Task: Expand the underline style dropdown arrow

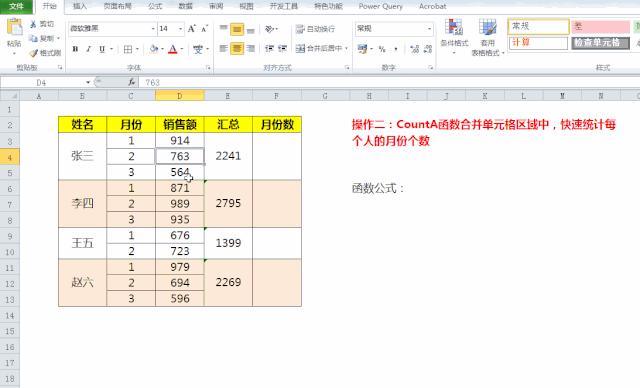Action: tap(111, 49)
